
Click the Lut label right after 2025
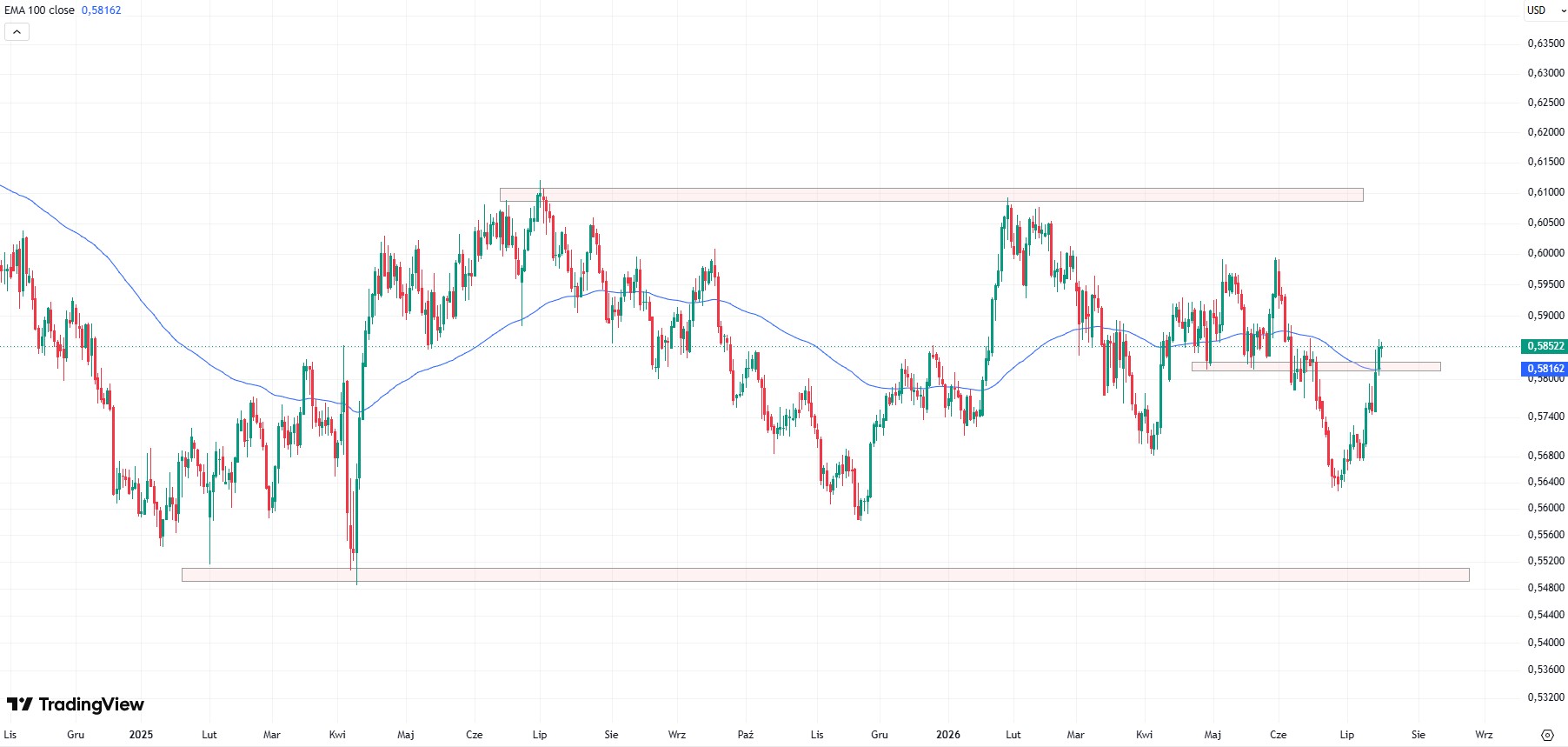[209, 735]
